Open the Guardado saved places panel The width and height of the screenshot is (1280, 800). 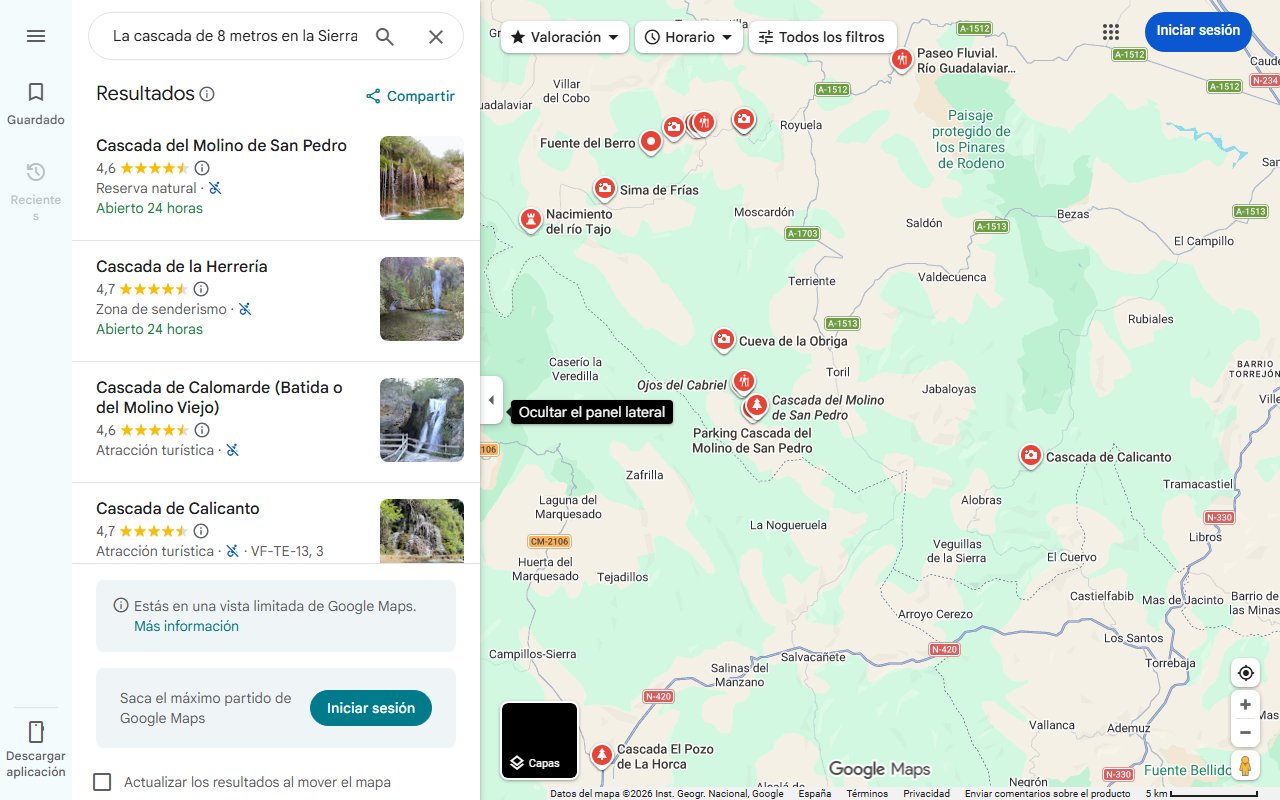coord(35,100)
